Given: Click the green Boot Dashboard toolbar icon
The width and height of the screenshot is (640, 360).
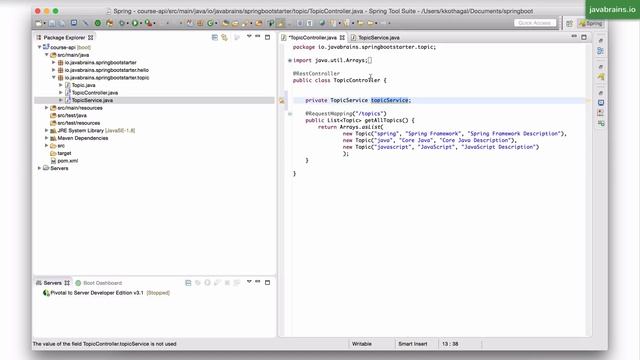Looking at the screenshot, I should point(98,23).
